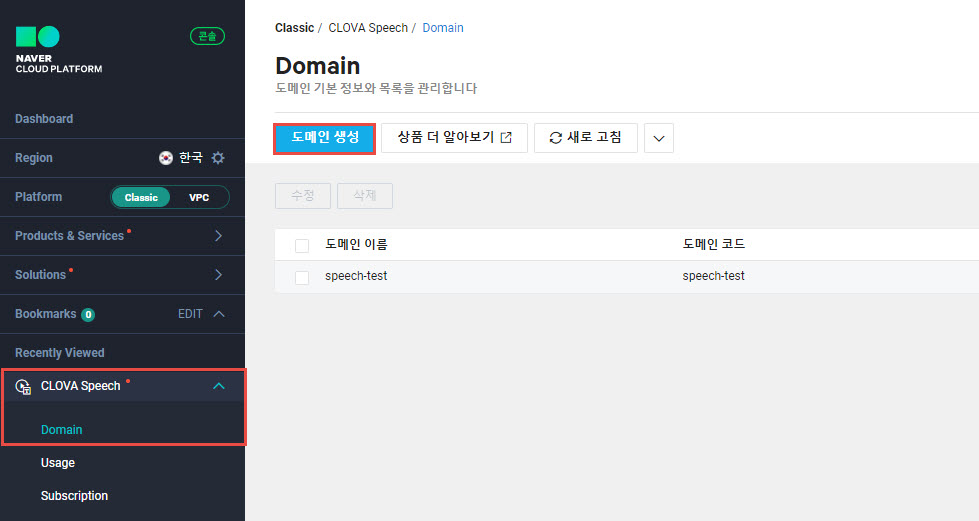979x521 pixels.
Task: Switch platform to VPC
Action: [199, 197]
